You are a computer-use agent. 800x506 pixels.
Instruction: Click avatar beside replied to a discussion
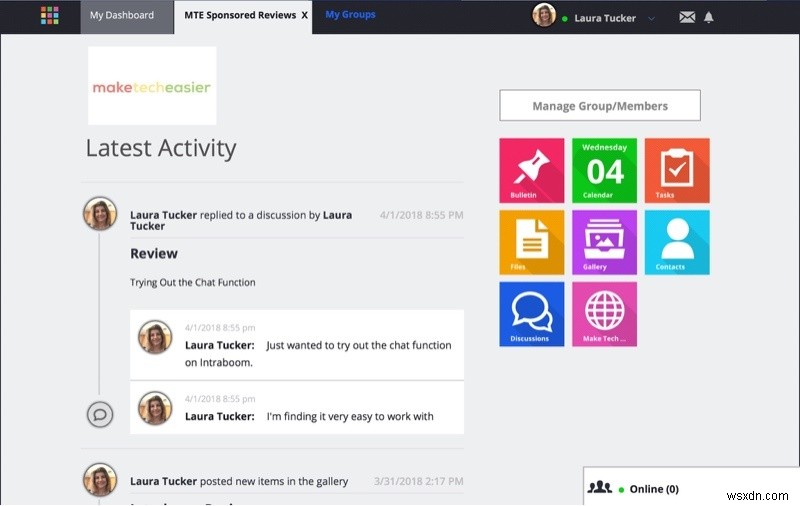(100, 214)
